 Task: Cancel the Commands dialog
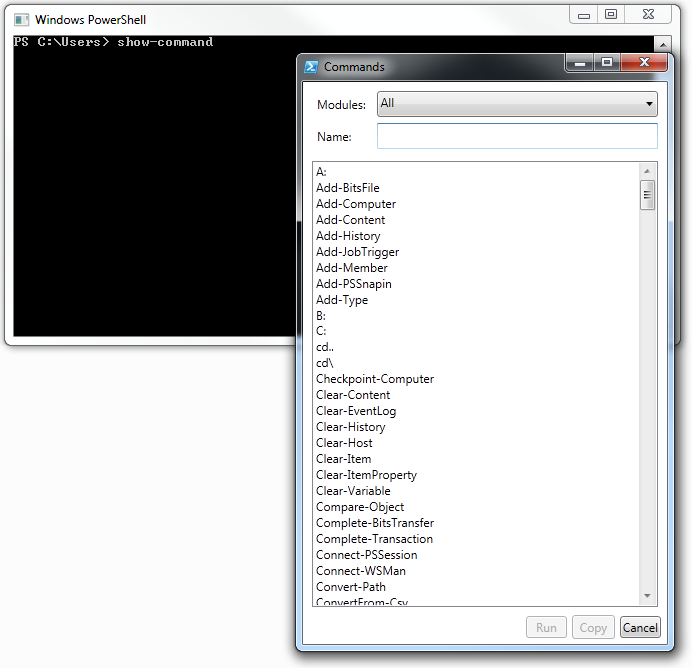coord(640,627)
